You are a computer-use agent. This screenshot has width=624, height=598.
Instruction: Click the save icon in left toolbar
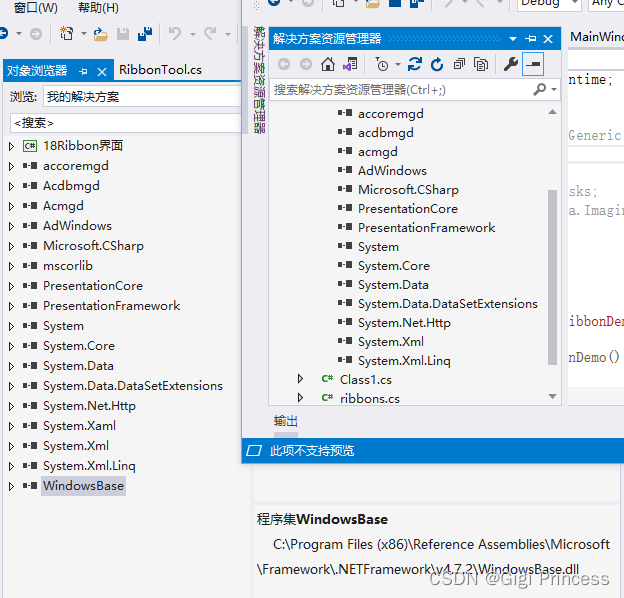pyautogui.click(x=123, y=34)
